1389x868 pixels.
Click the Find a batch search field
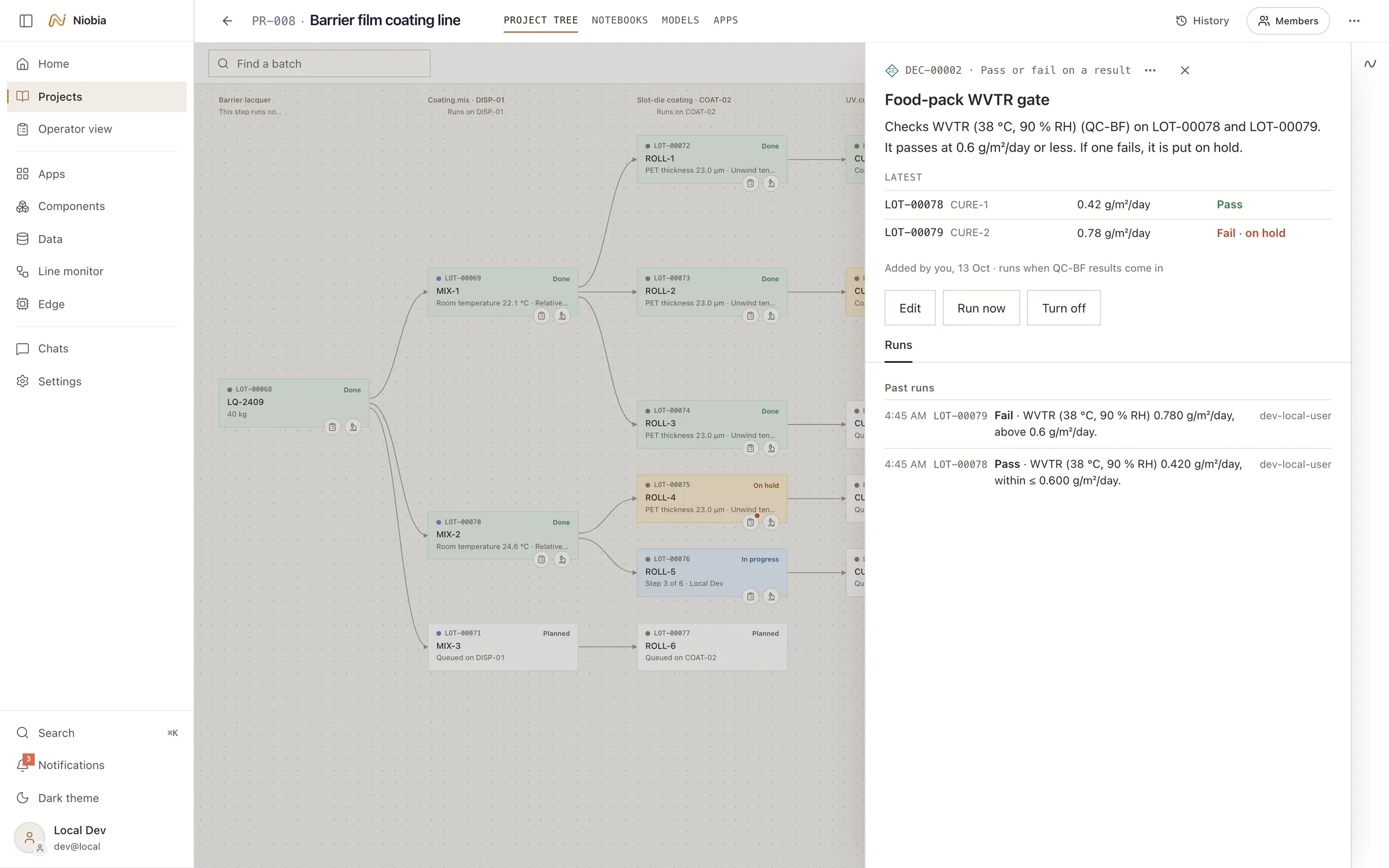[x=319, y=64]
